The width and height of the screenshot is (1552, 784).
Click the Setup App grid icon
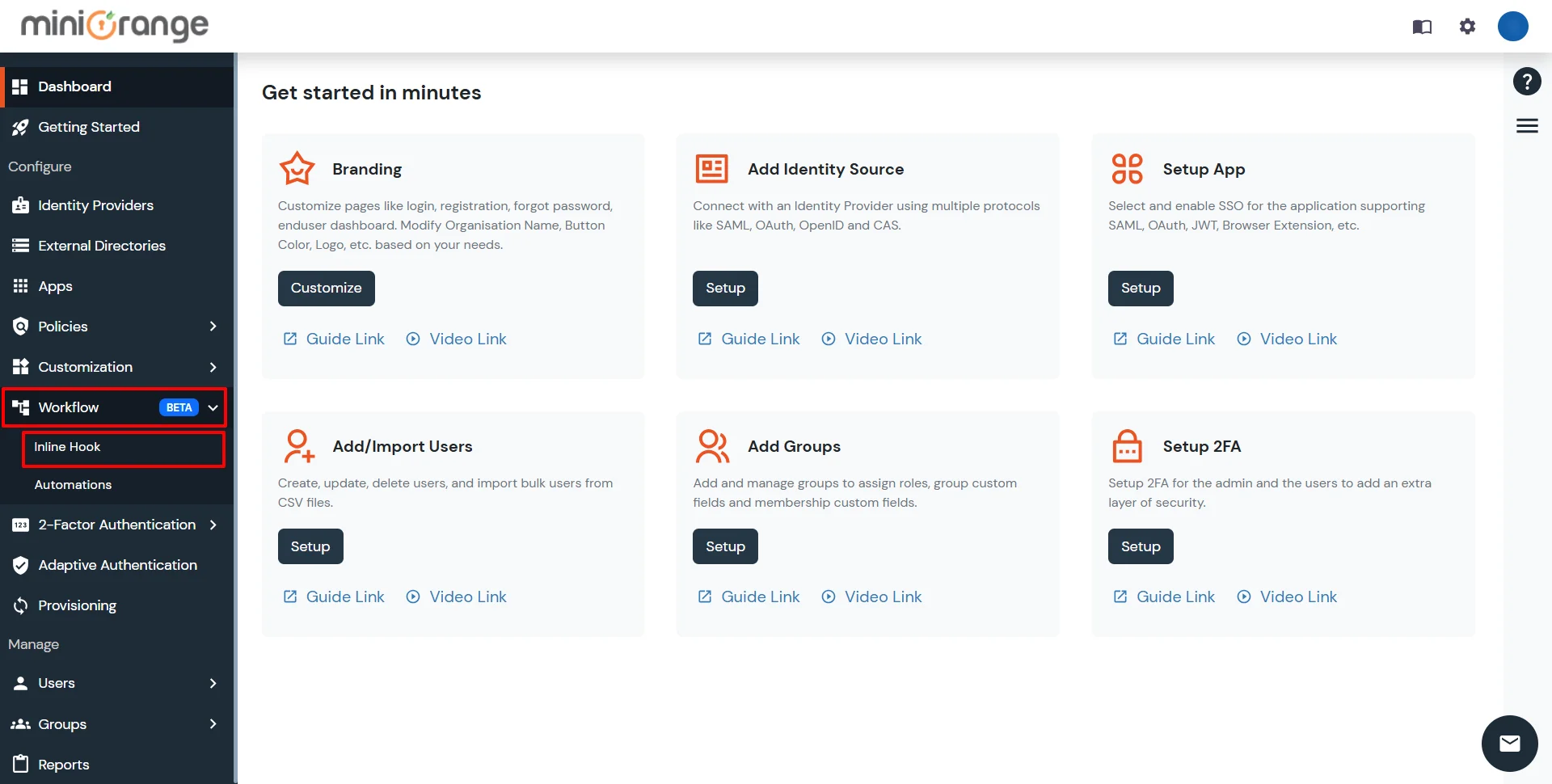pos(1127,168)
